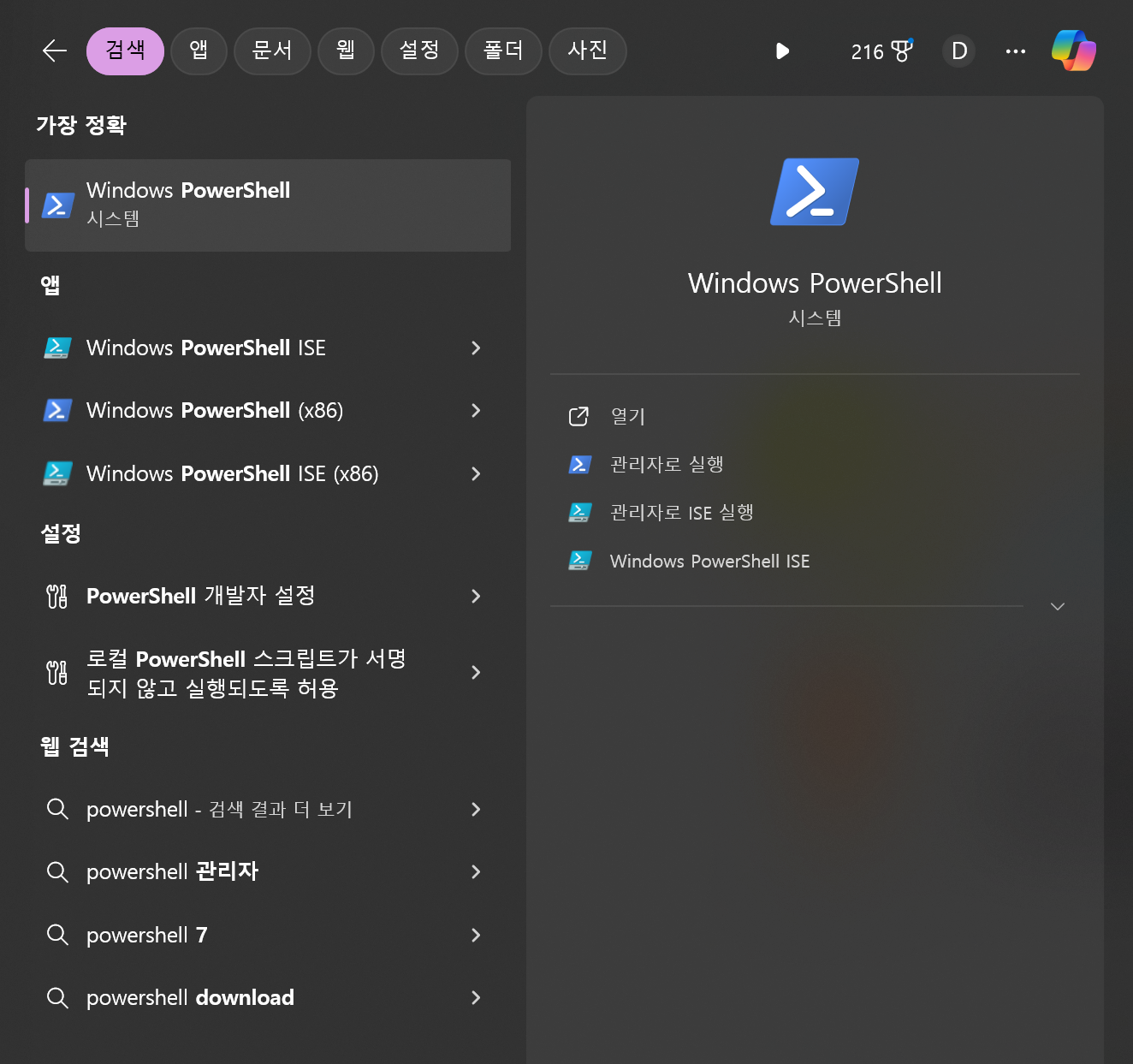Expand powershell 7 suggestion chevron
1133x1064 pixels.
476,935
